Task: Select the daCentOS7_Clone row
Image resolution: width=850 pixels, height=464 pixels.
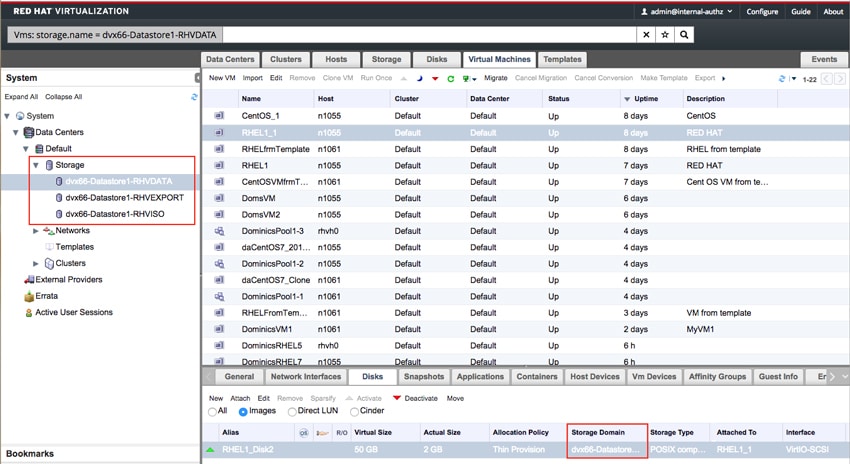Action: (x=525, y=280)
